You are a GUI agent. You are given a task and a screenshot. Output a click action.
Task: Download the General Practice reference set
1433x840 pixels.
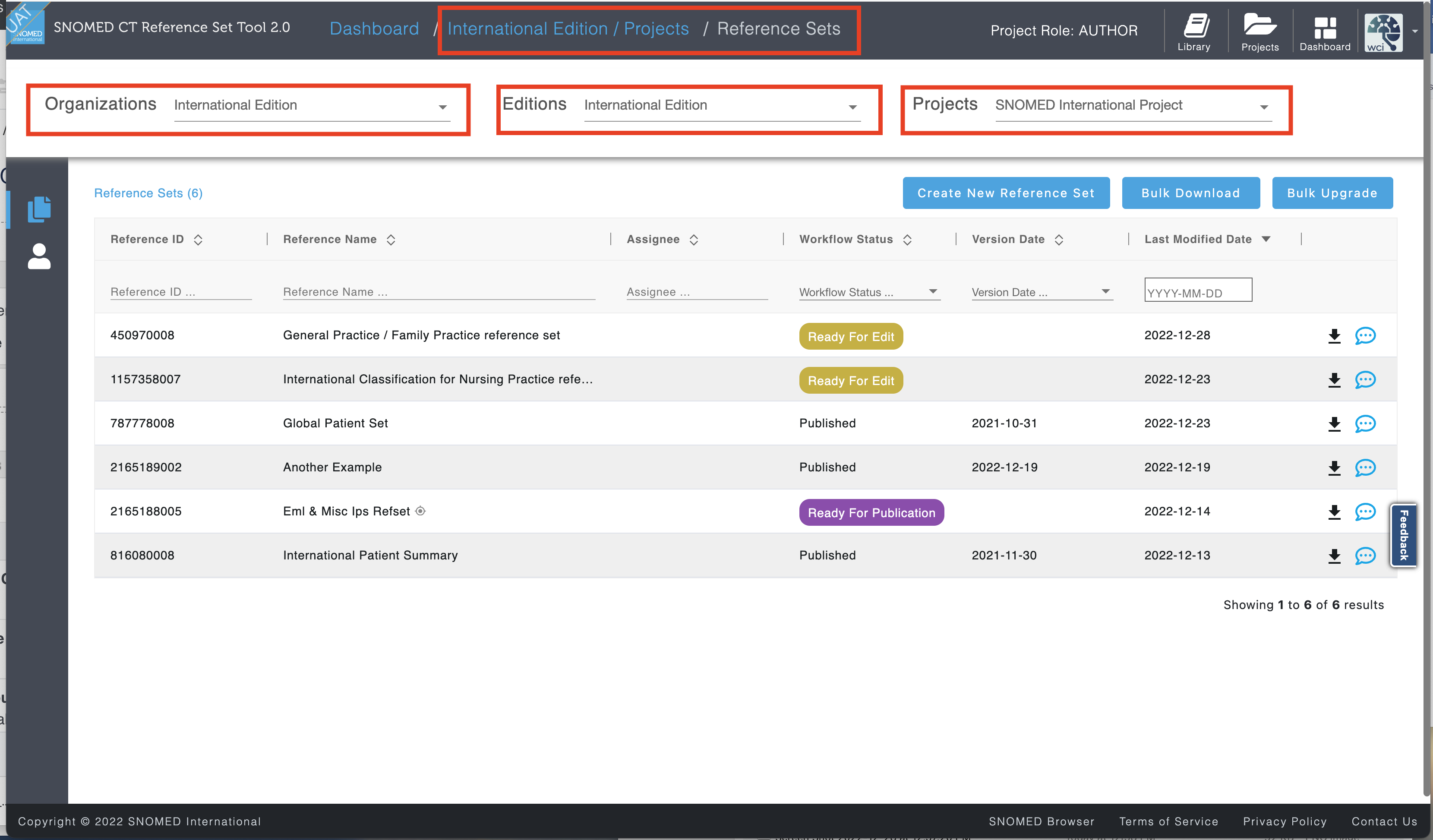pyautogui.click(x=1334, y=335)
